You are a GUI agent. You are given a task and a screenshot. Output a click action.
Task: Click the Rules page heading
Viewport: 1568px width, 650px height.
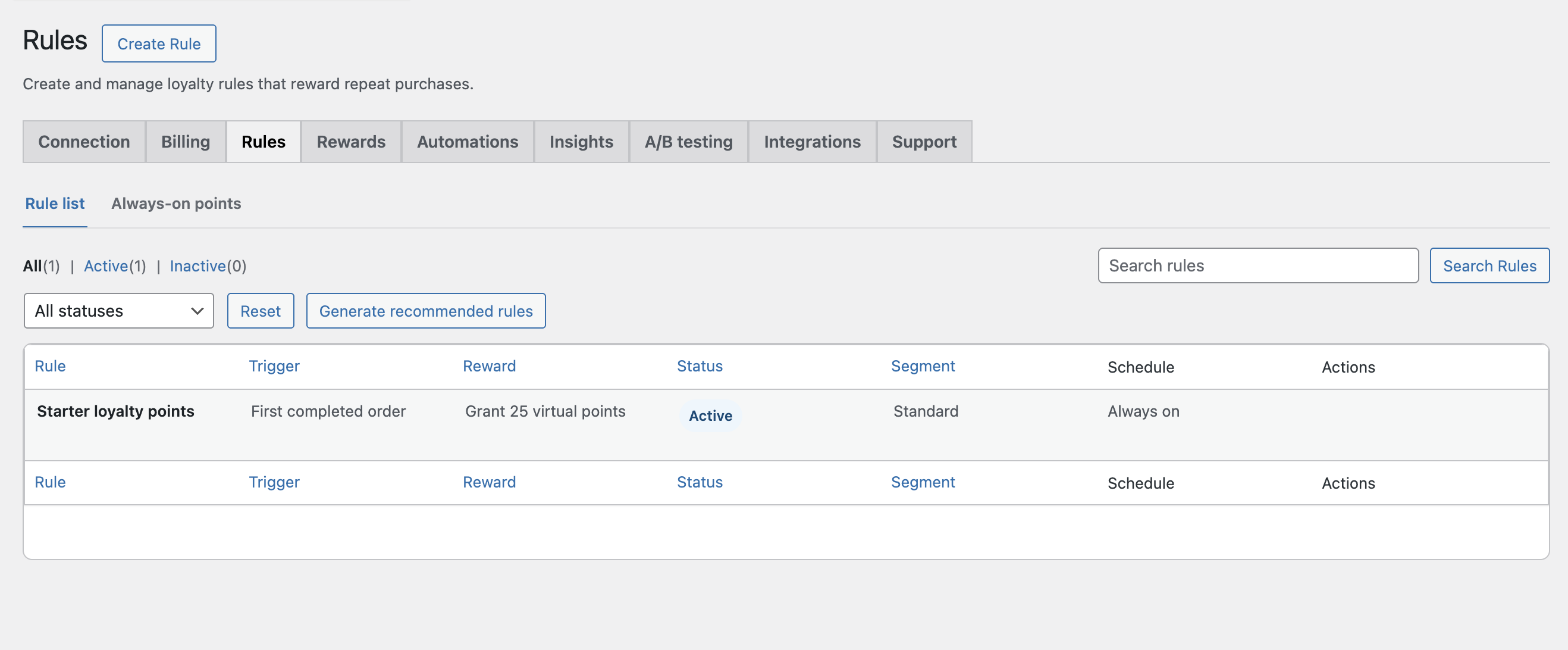click(55, 40)
